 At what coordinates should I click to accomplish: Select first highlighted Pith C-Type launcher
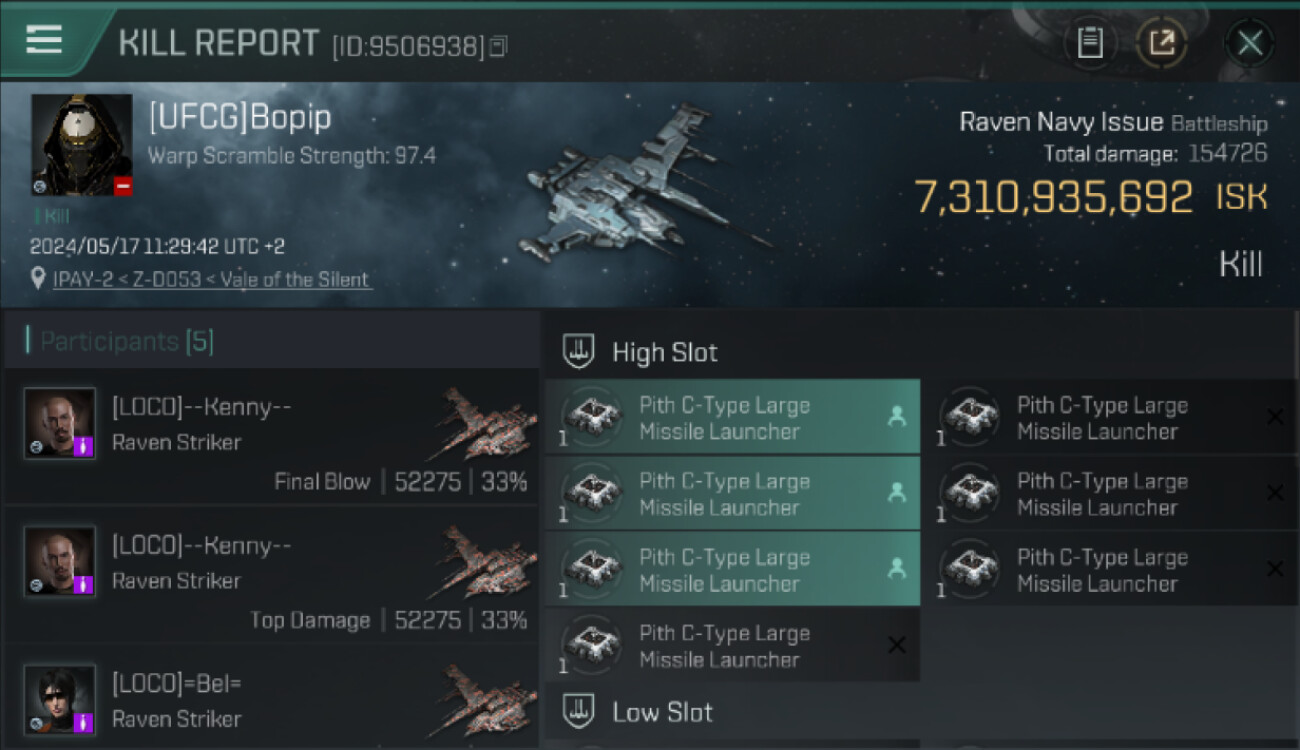[732, 417]
